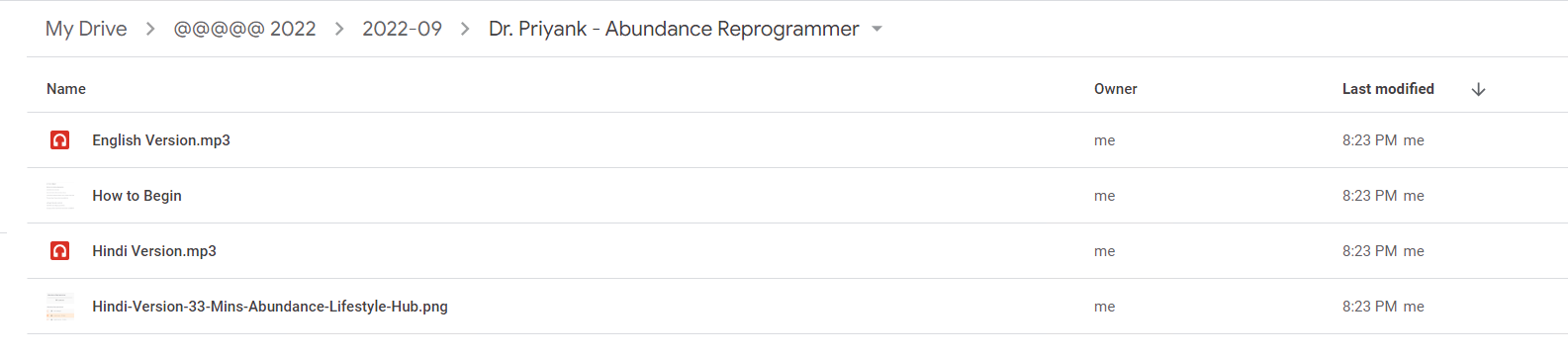Click the How to Begin document thumbnail
Screen dimensions: 1568x357
point(60,196)
